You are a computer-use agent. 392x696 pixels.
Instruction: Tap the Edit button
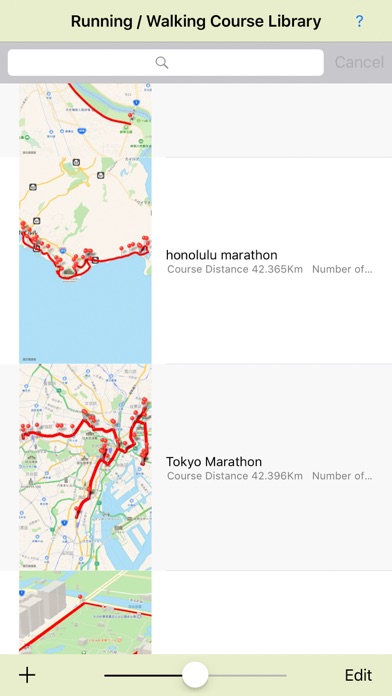point(358,675)
